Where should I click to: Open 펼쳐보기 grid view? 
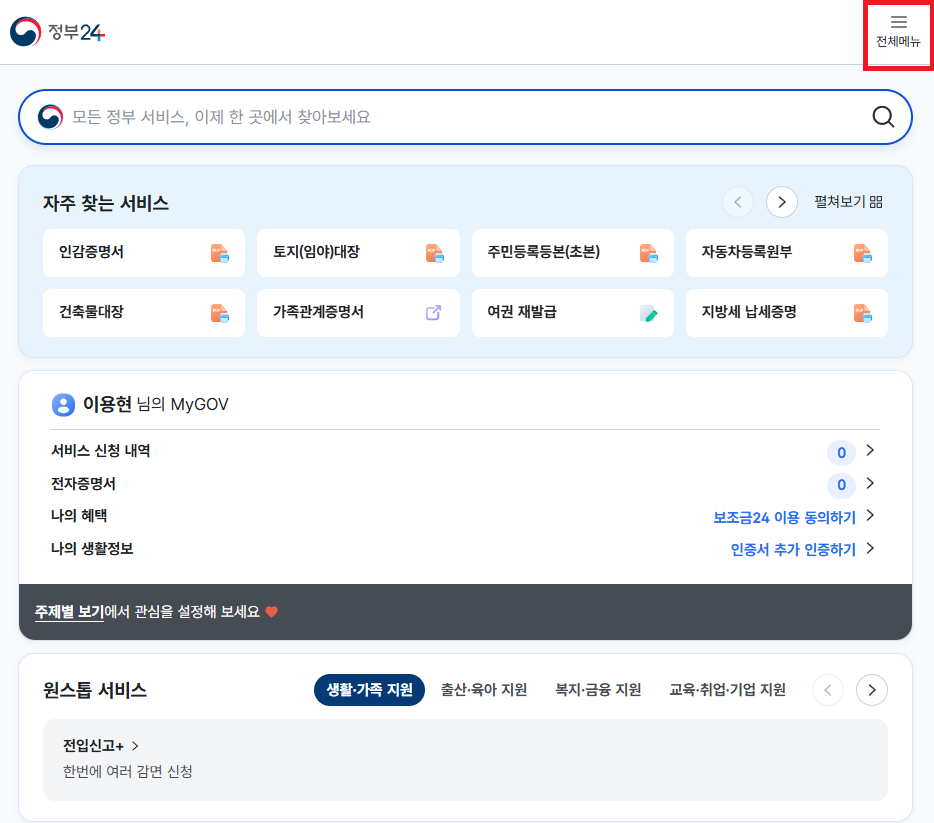(851, 202)
